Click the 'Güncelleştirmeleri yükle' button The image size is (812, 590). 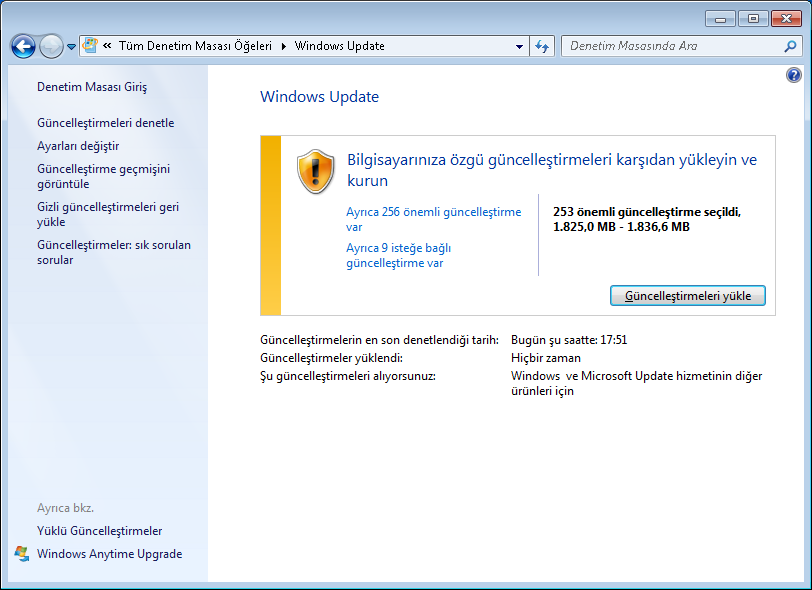point(688,296)
